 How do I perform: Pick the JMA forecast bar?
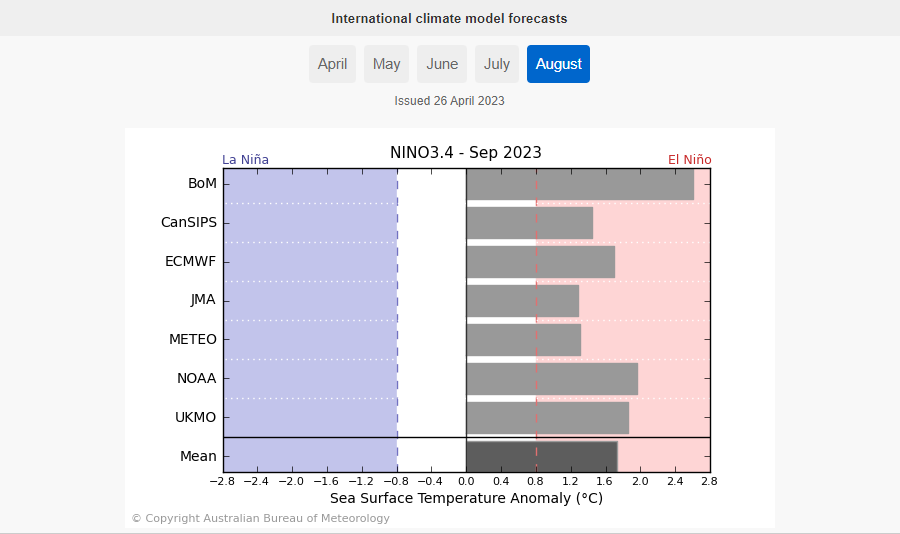[x=522, y=300]
